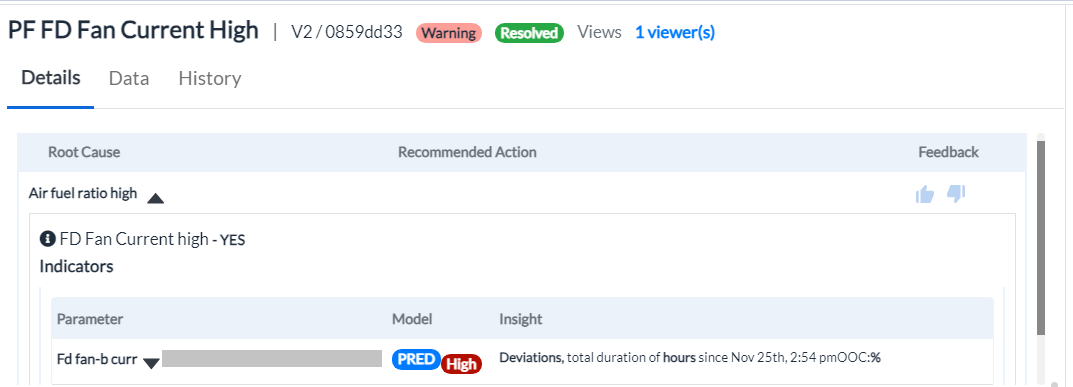Click the info icon beside FD Fan Current high

click(47, 239)
